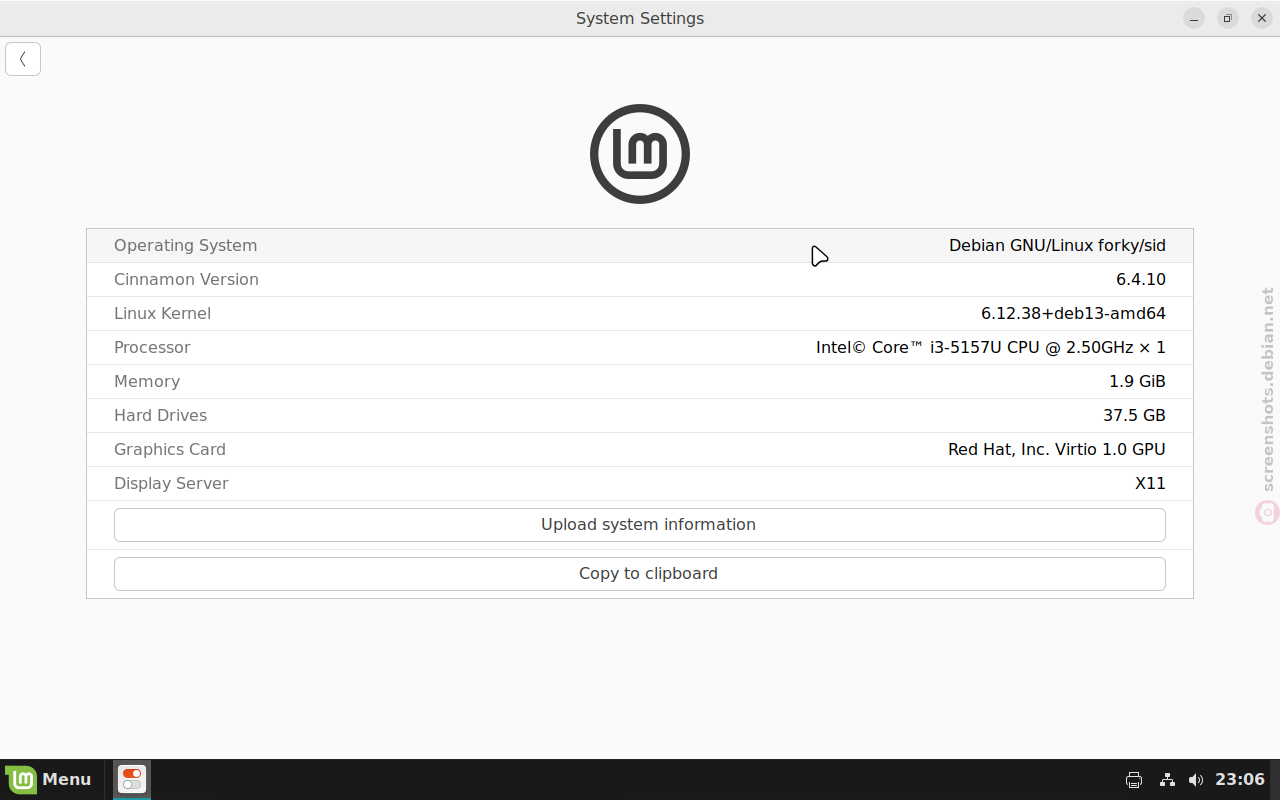Screen dimensions: 1280x800
Task: Close the System Settings window
Action: (x=1262, y=18)
